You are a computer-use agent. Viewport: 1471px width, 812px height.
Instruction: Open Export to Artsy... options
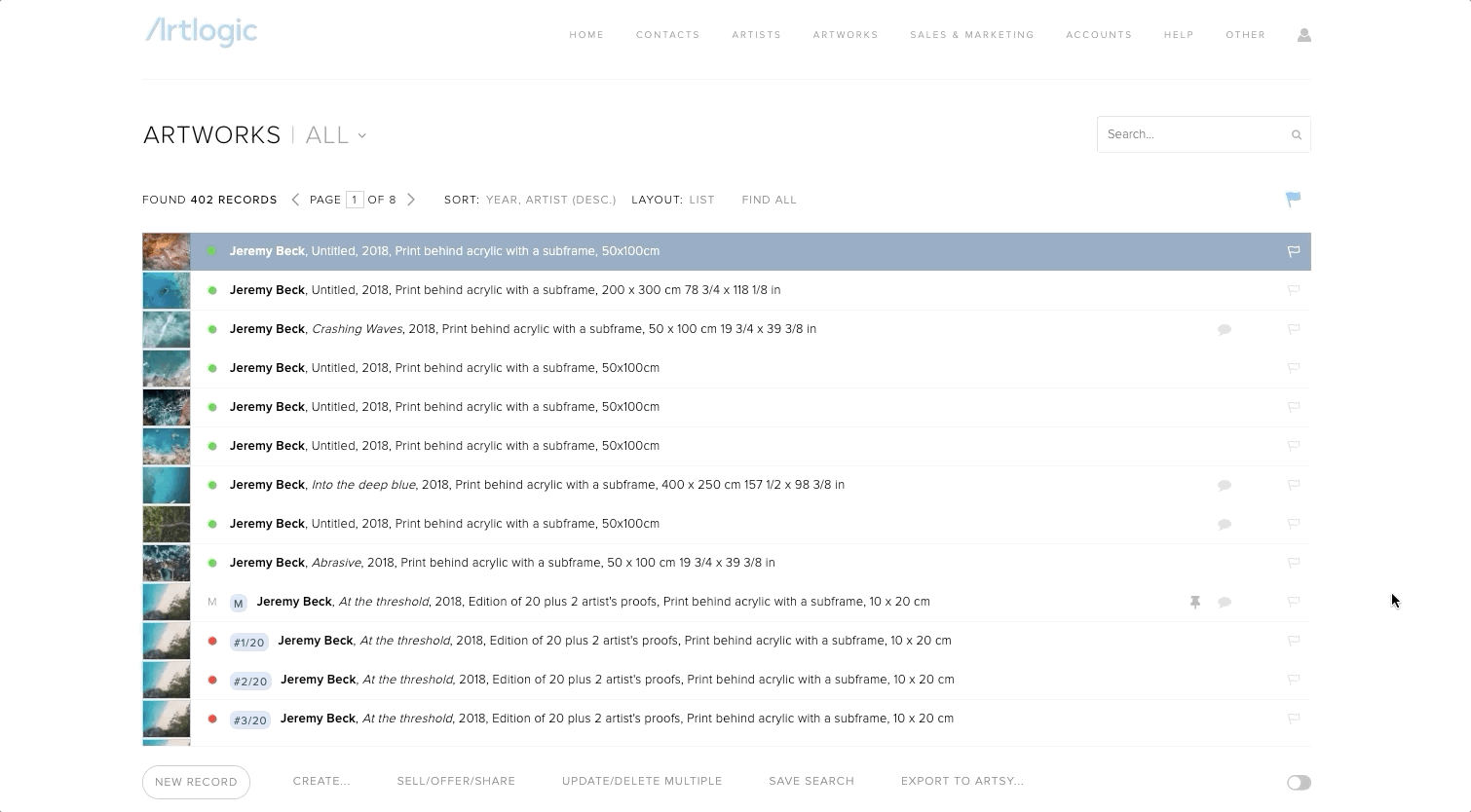(962, 781)
